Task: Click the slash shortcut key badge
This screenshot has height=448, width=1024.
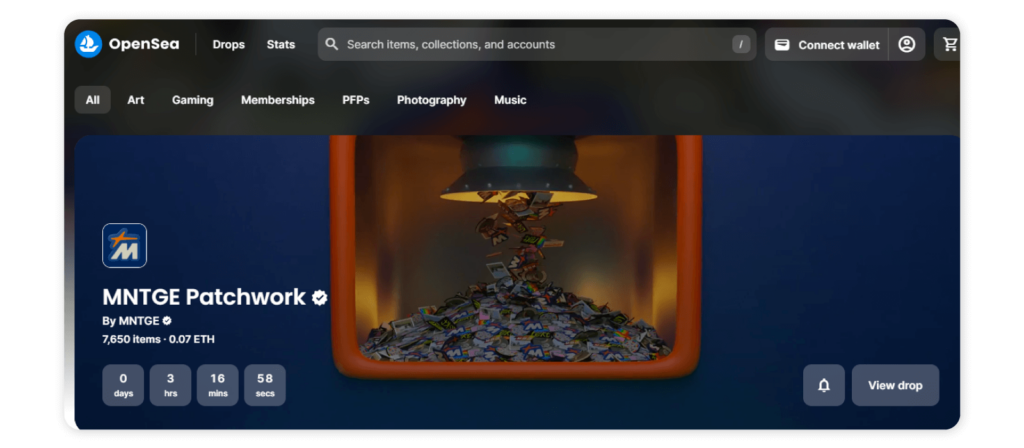Action: pyautogui.click(x=741, y=44)
